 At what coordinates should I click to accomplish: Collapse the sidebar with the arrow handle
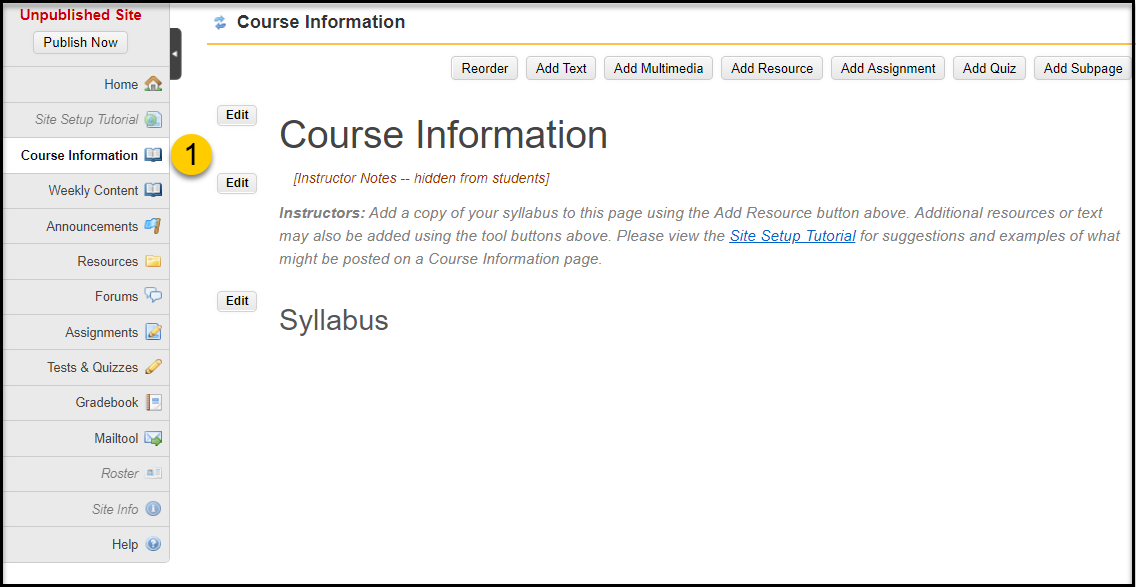click(175, 54)
